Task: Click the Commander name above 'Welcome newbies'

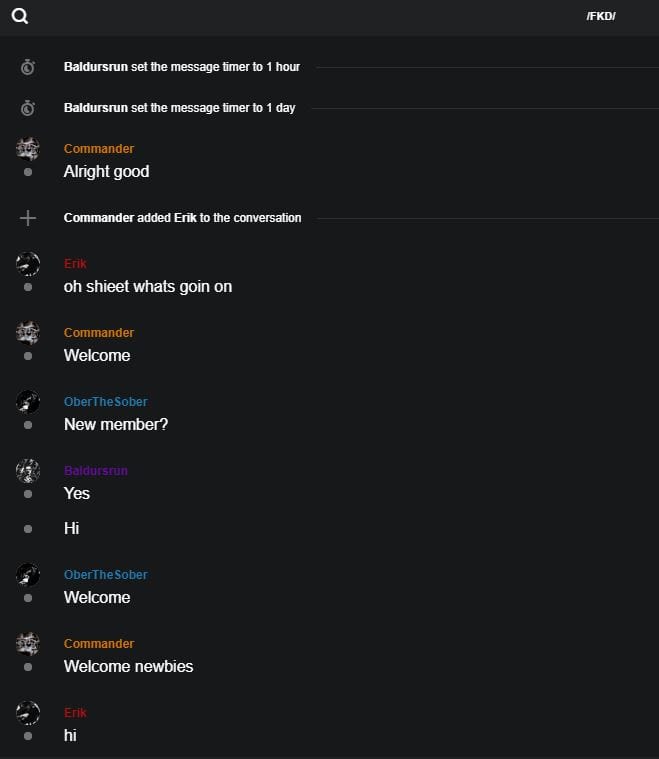Action: click(x=99, y=644)
